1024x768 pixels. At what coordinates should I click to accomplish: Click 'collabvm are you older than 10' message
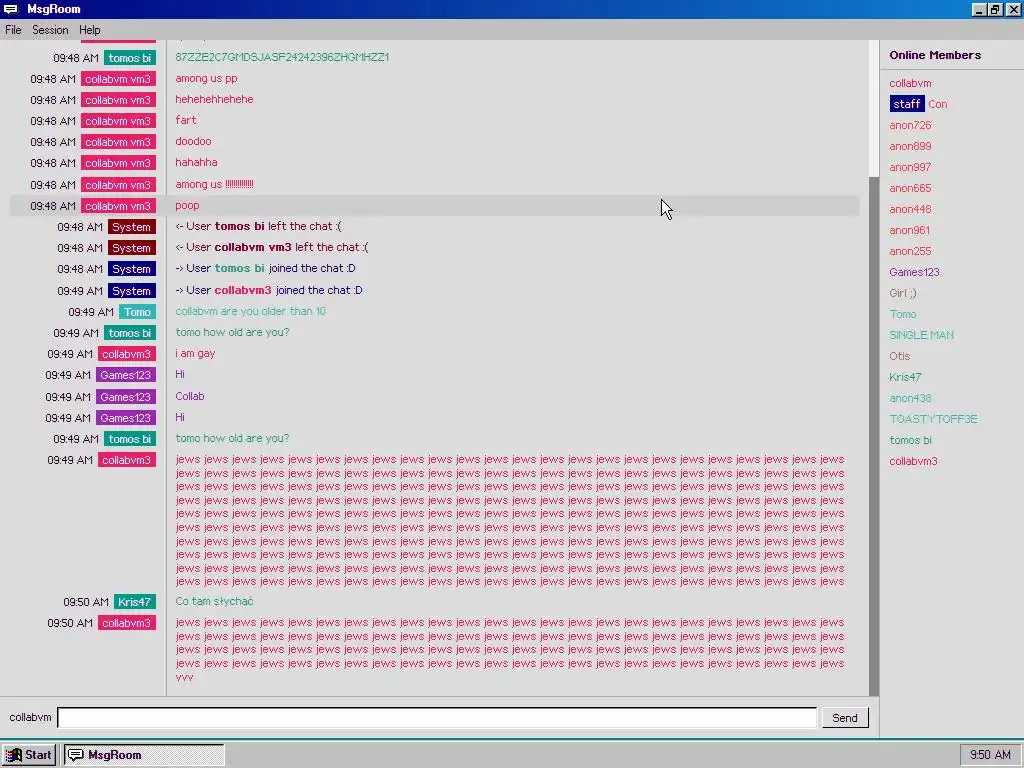pyautogui.click(x=250, y=312)
